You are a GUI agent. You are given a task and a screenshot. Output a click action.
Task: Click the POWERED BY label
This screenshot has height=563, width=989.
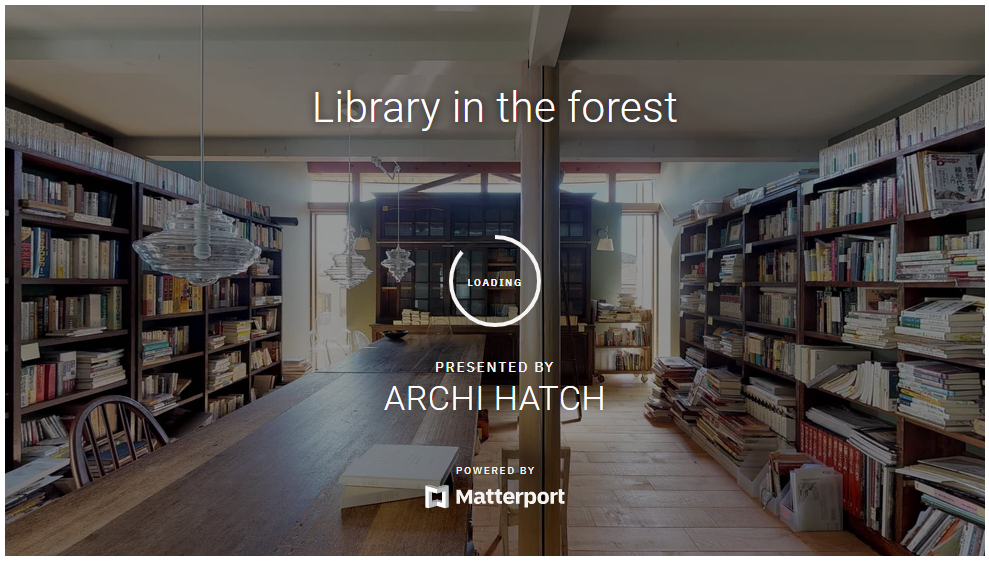(495, 470)
